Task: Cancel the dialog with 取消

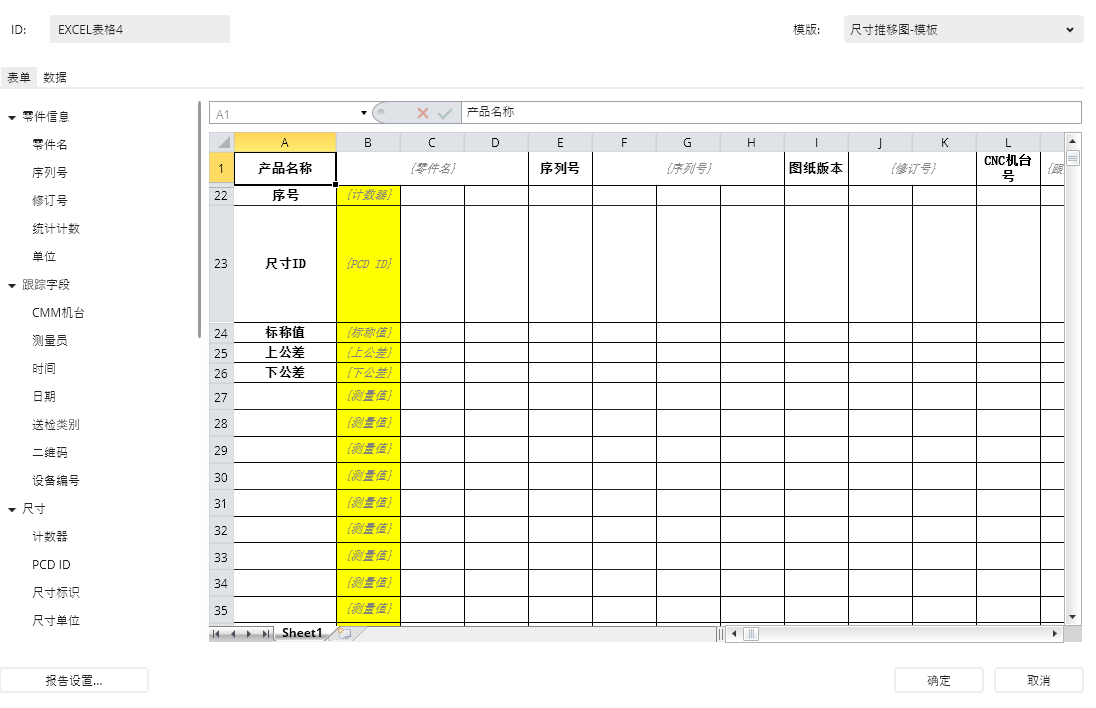Action: click(1040, 679)
